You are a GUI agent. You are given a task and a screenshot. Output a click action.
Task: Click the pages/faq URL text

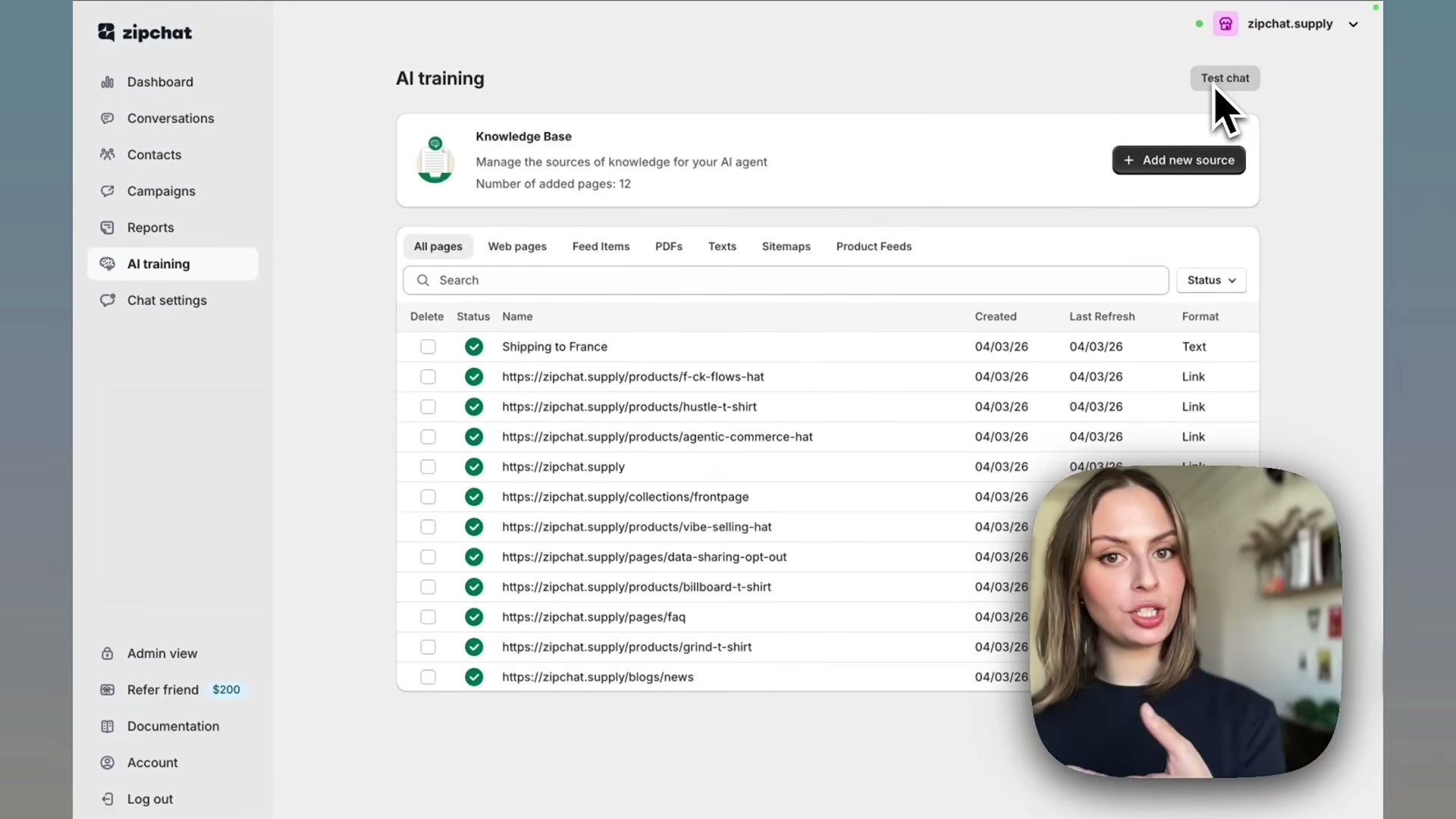pyautogui.click(x=594, y=617)
